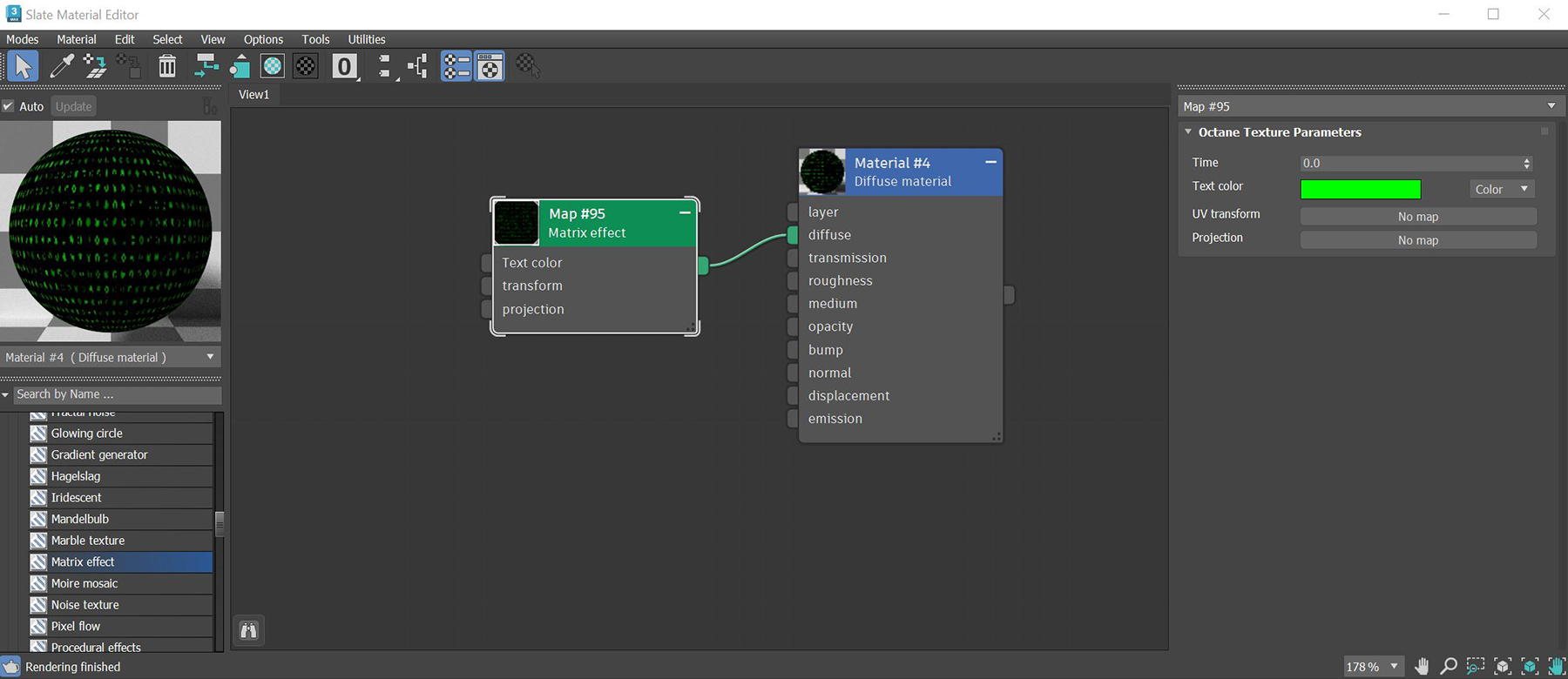Click UV transform No map button

click(1418, 216)
